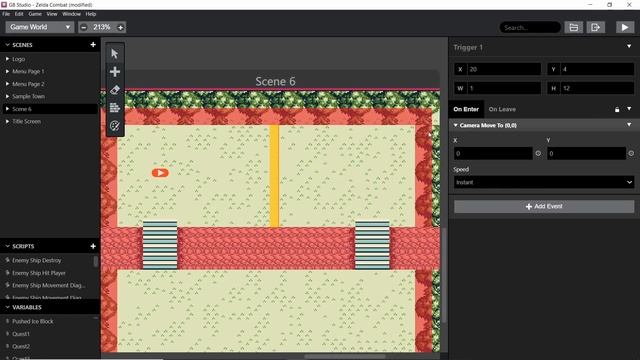Open the Game World view dropdown
This screenshot has width=640, height=360.
point(40,27)
